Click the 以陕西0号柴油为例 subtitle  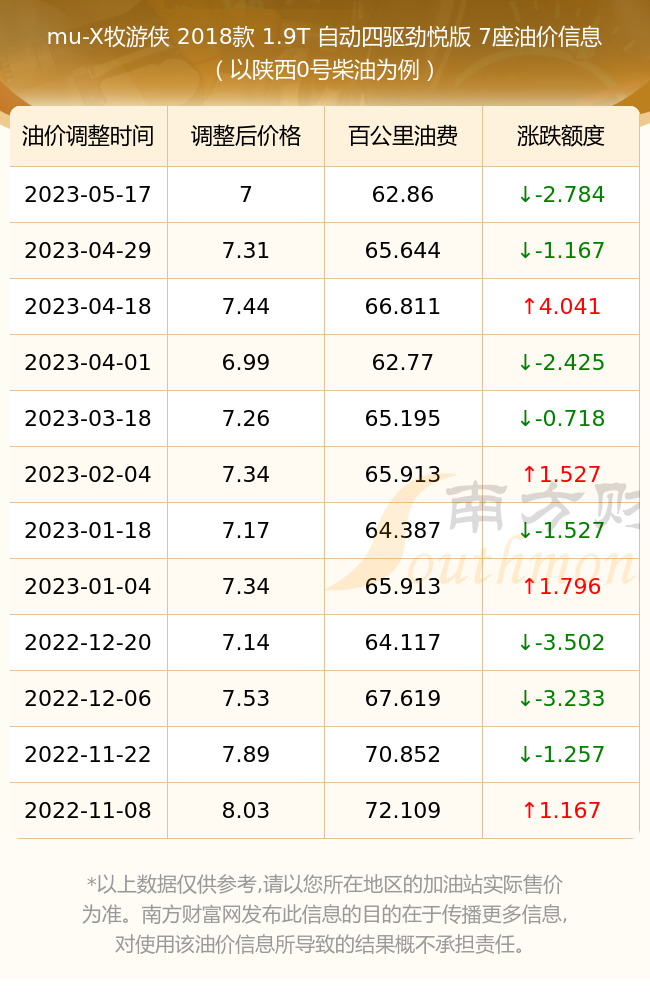(x=325, y=70)
